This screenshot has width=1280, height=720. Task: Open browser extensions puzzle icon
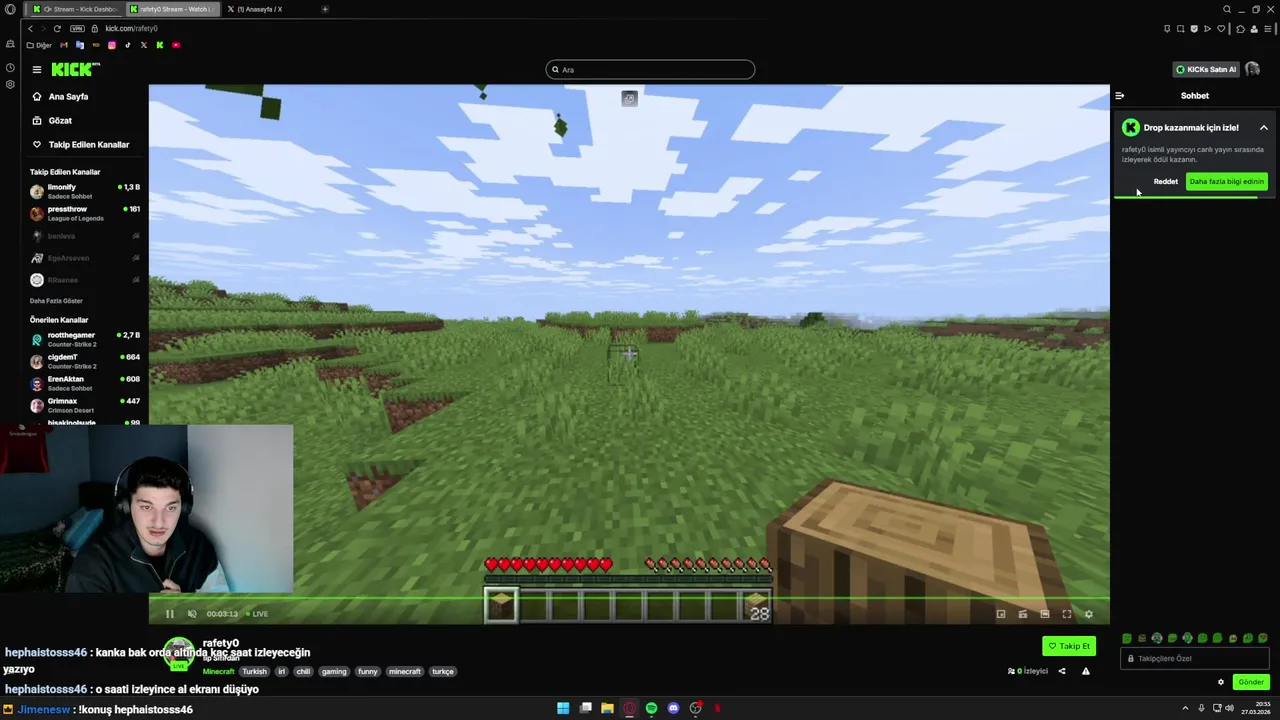(1241, 28)
